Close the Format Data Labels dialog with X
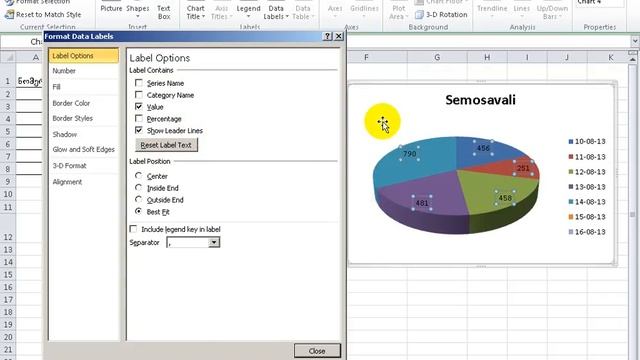The height and width of the screenshot is (360, 640). [x=339, y=36]
